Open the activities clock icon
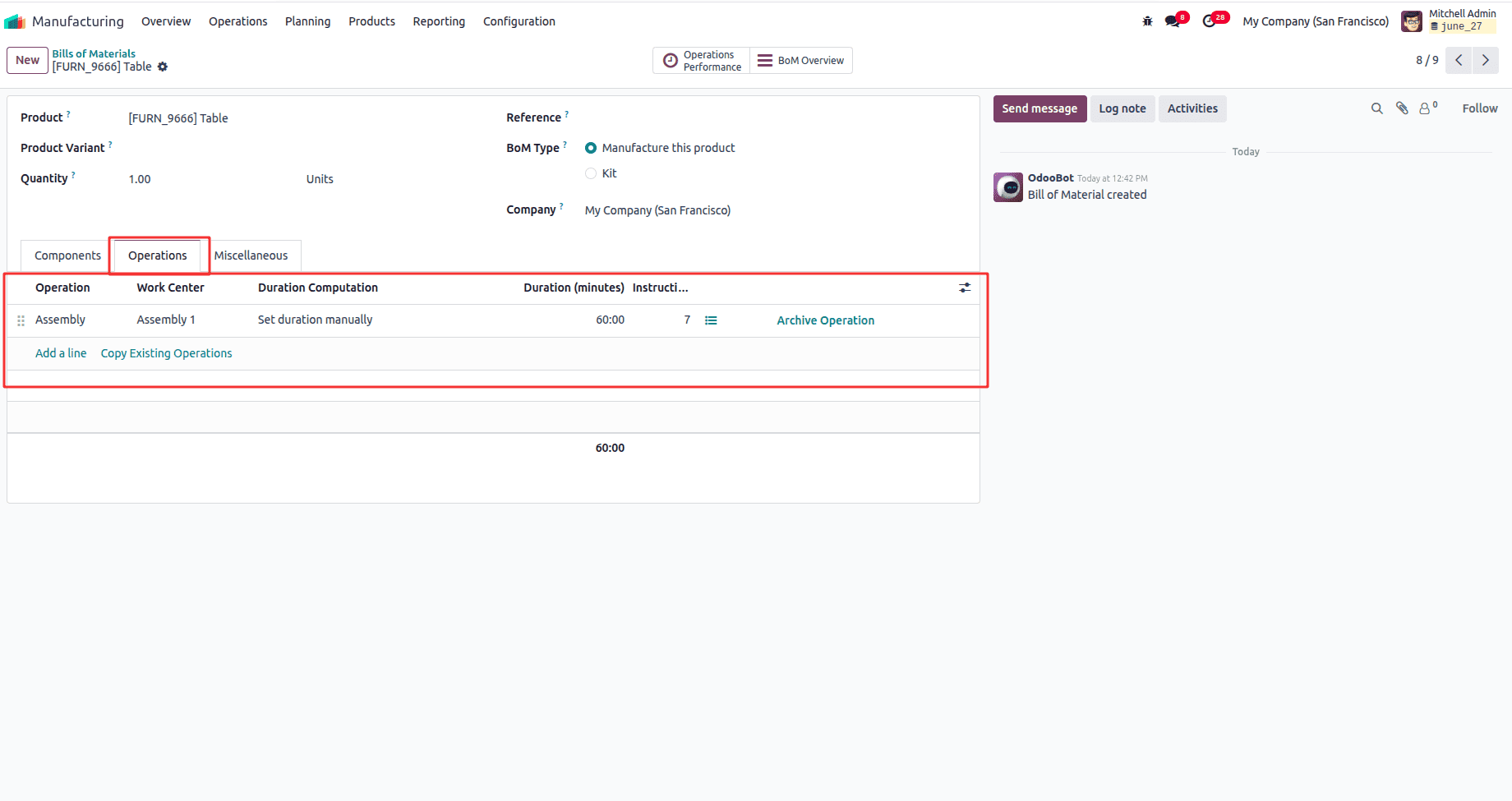The width and height of the screenshot is (1512, 801). pos(1209,21)
